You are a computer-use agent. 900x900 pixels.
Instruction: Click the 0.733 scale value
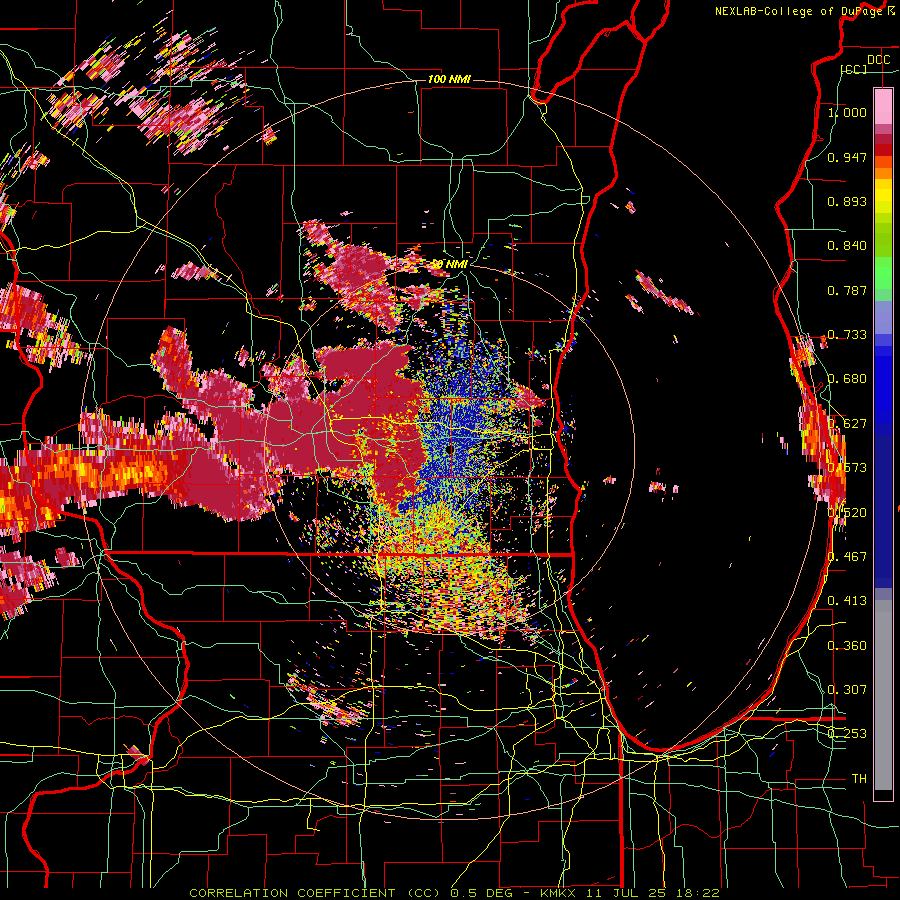(847, 335)
